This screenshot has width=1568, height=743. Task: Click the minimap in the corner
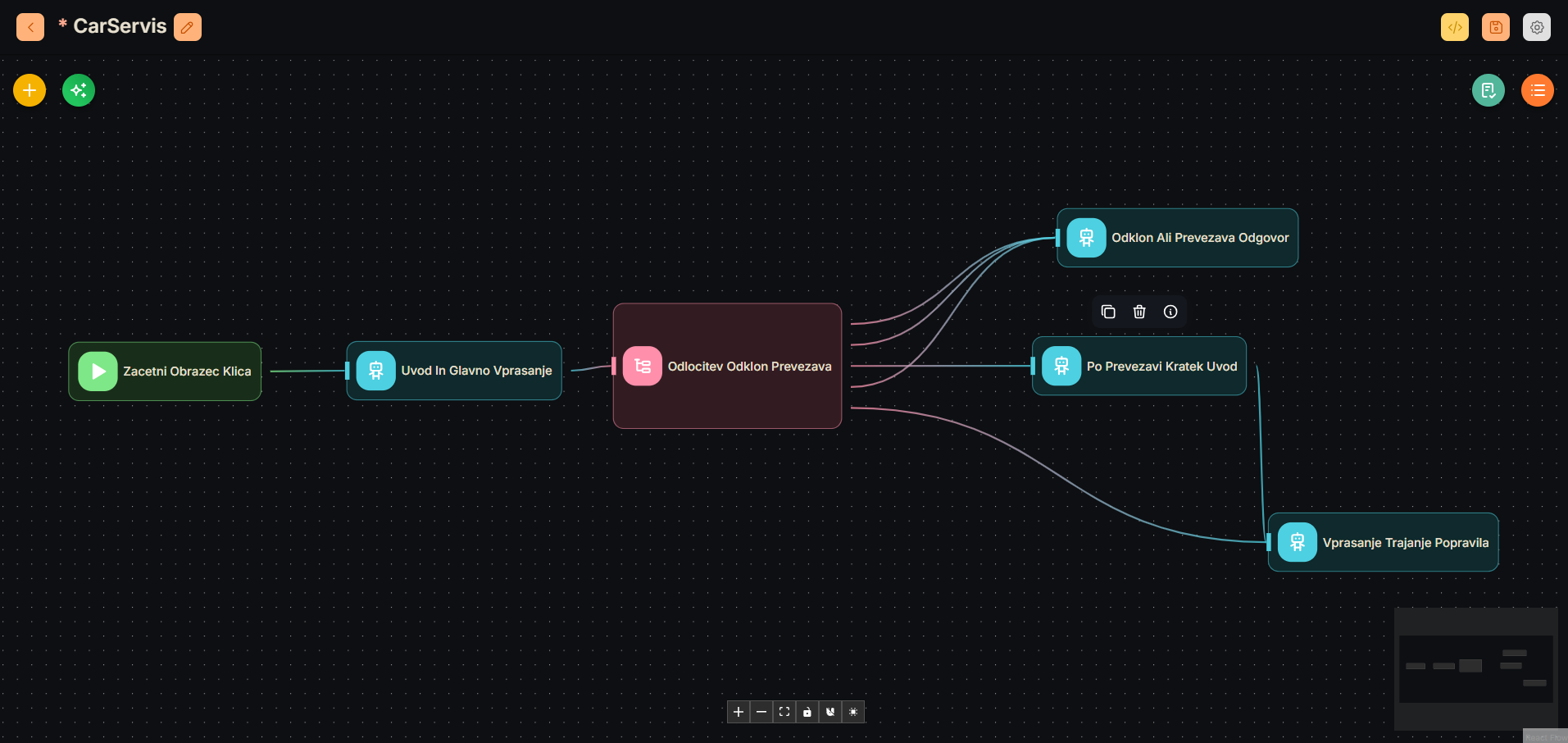(x=1475, y=668)
